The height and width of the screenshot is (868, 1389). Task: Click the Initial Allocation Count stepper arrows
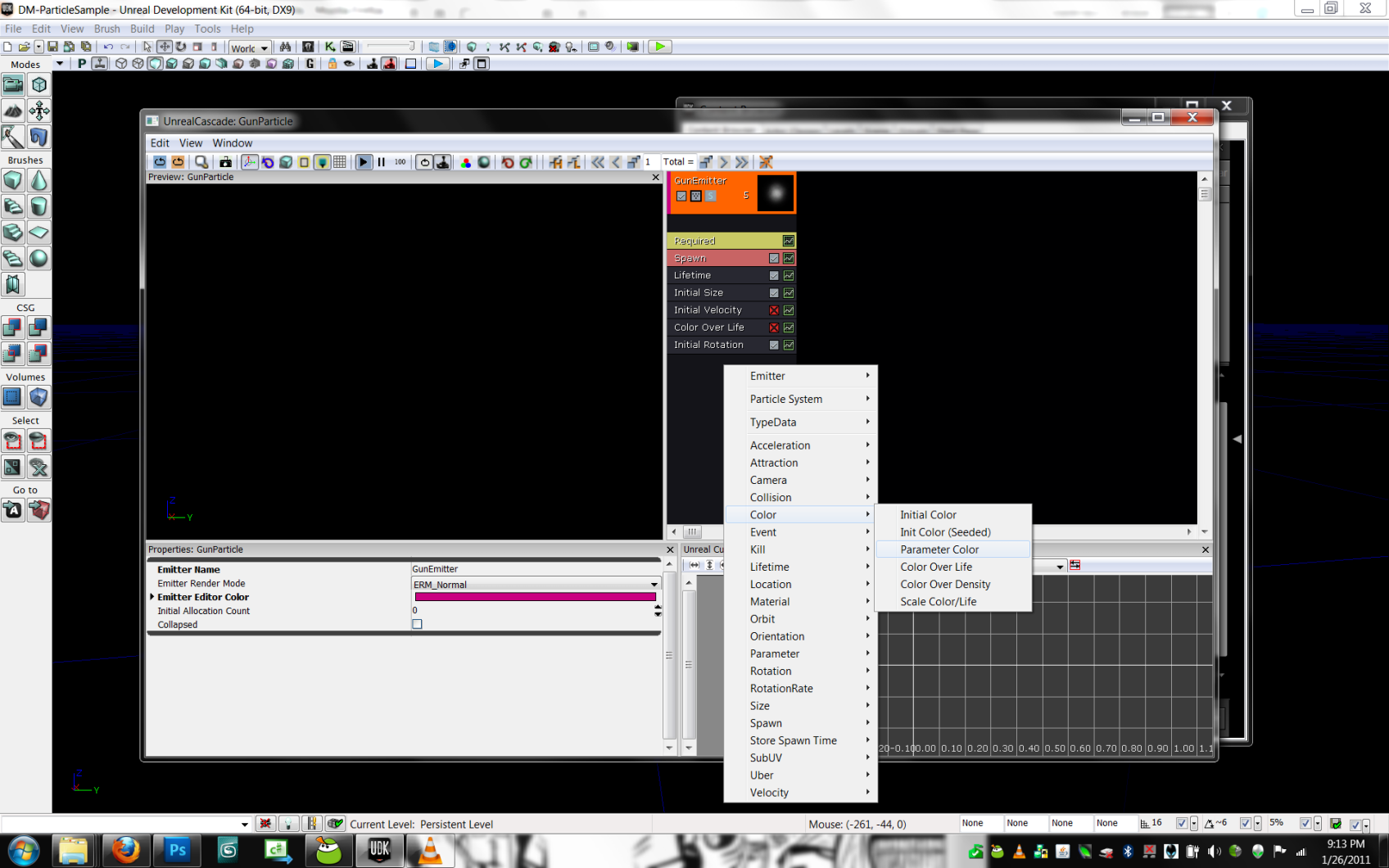658,611
